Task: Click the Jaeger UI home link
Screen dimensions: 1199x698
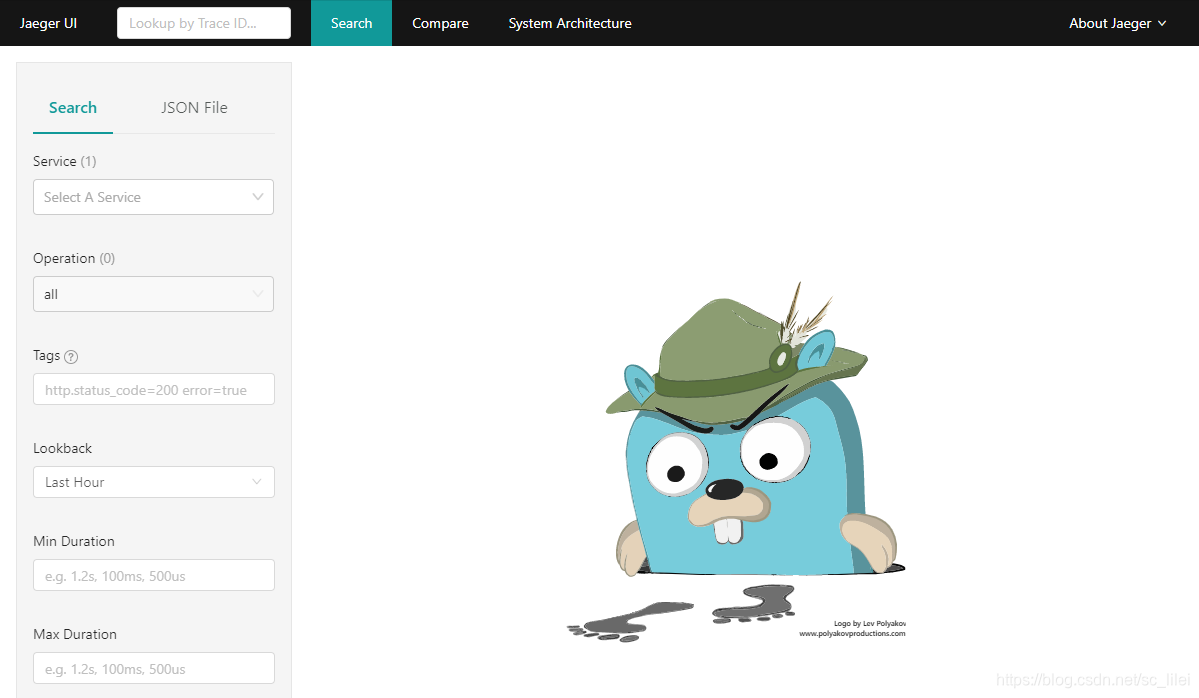Action: point(48,23)
